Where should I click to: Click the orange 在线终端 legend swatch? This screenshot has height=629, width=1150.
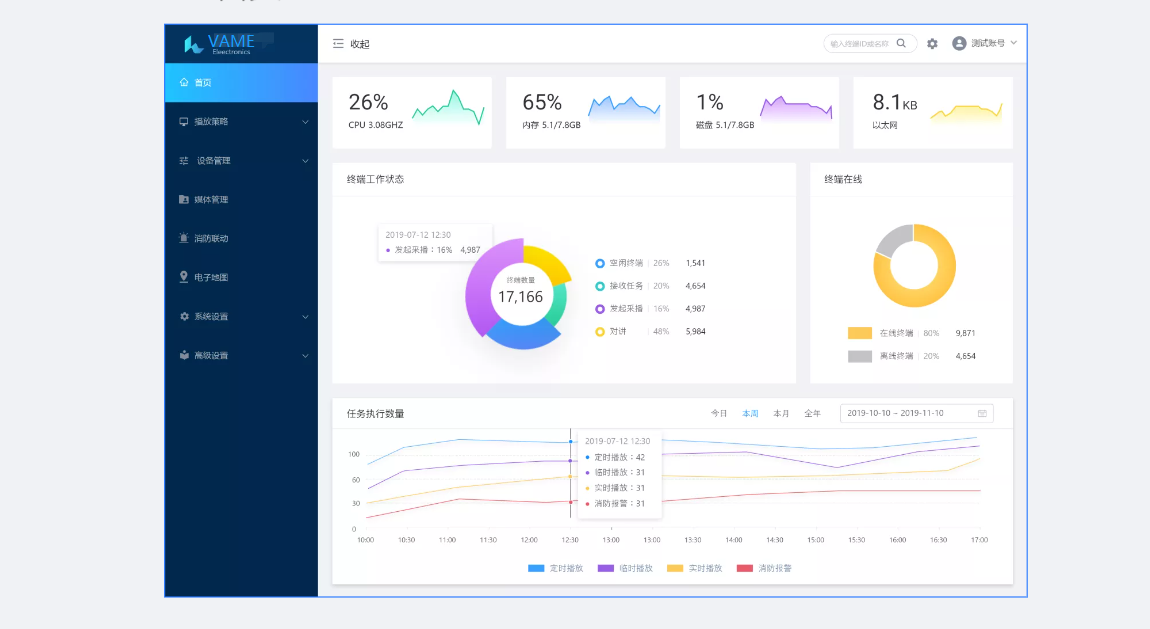pos(860,333)
